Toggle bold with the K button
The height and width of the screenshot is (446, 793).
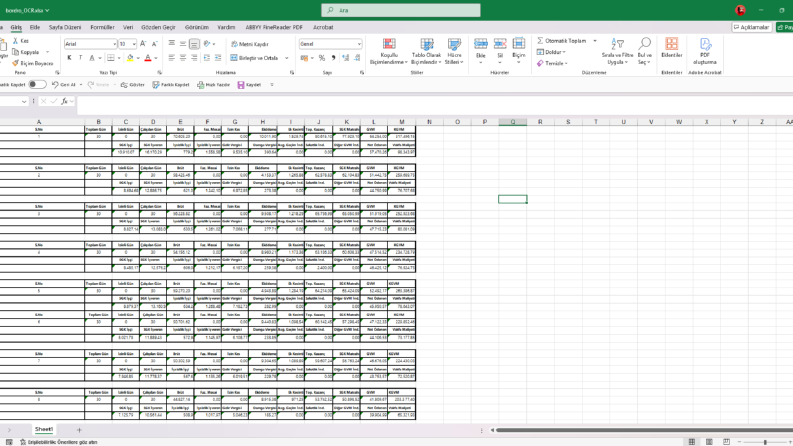(x=69, y=58)
